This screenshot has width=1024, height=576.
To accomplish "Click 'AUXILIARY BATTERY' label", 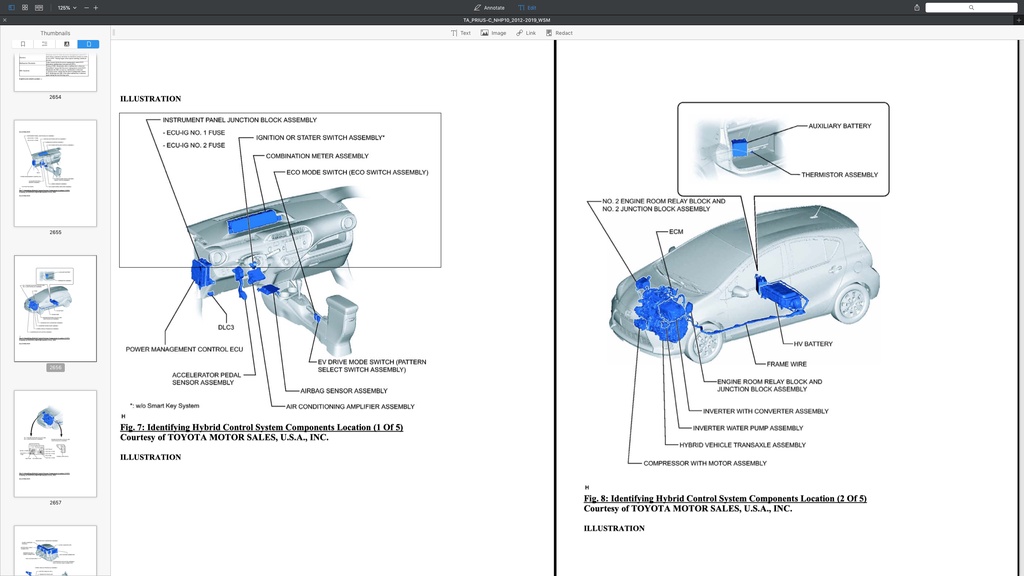I will coord(840,126).
